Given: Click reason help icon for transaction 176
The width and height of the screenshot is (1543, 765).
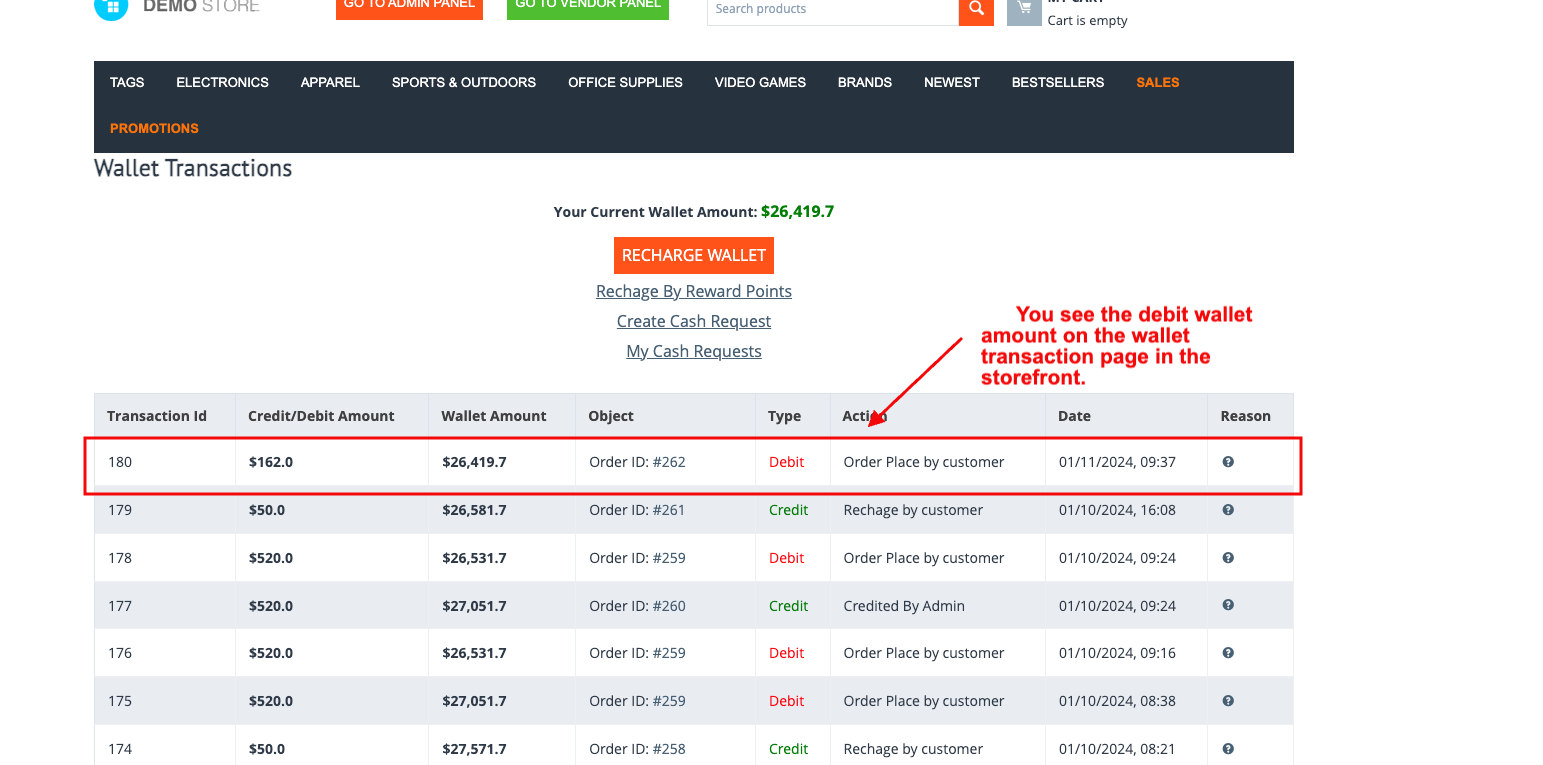Looking at the screenshot, I should pos(1228,653).
